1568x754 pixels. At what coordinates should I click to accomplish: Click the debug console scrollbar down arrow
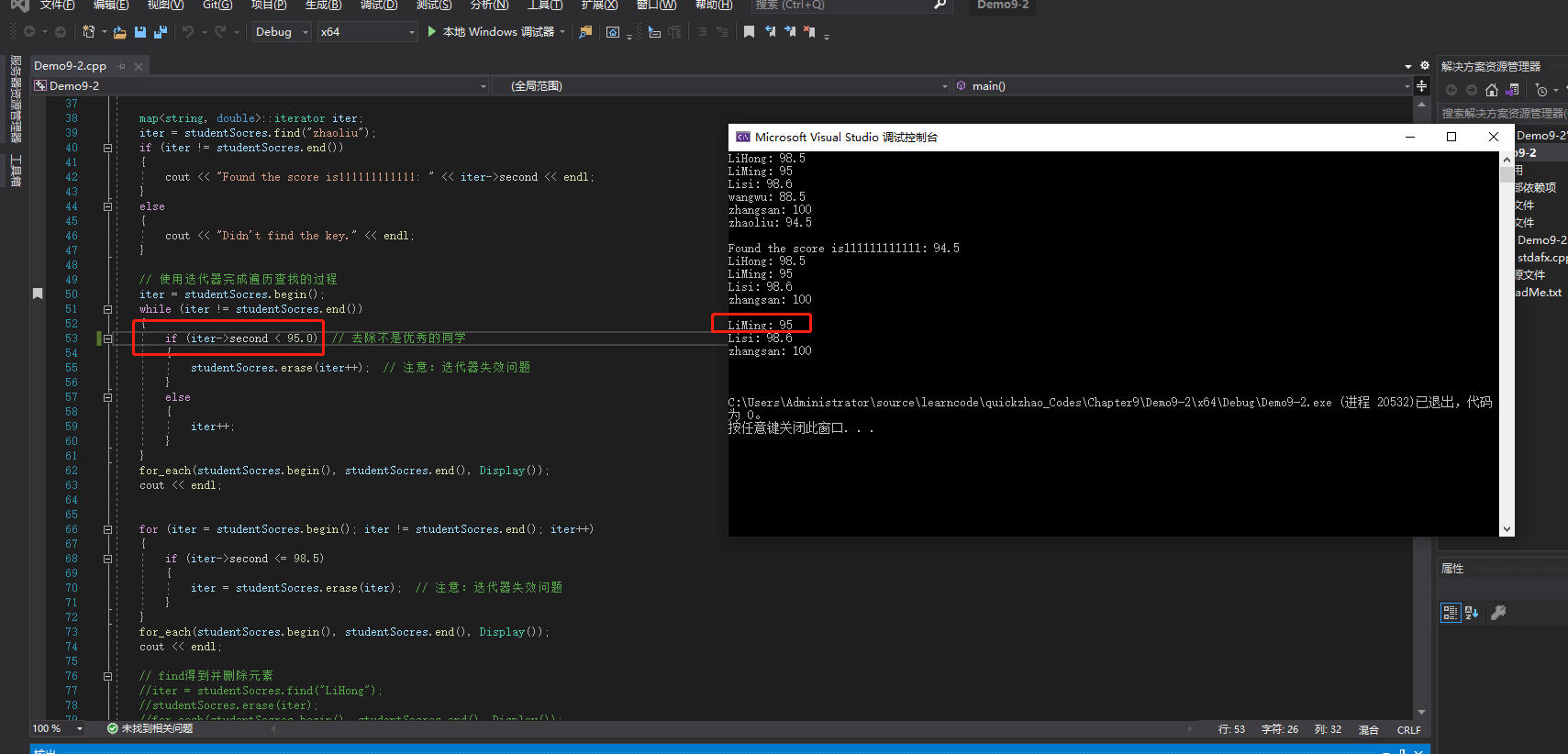(x=1507, y=529)
